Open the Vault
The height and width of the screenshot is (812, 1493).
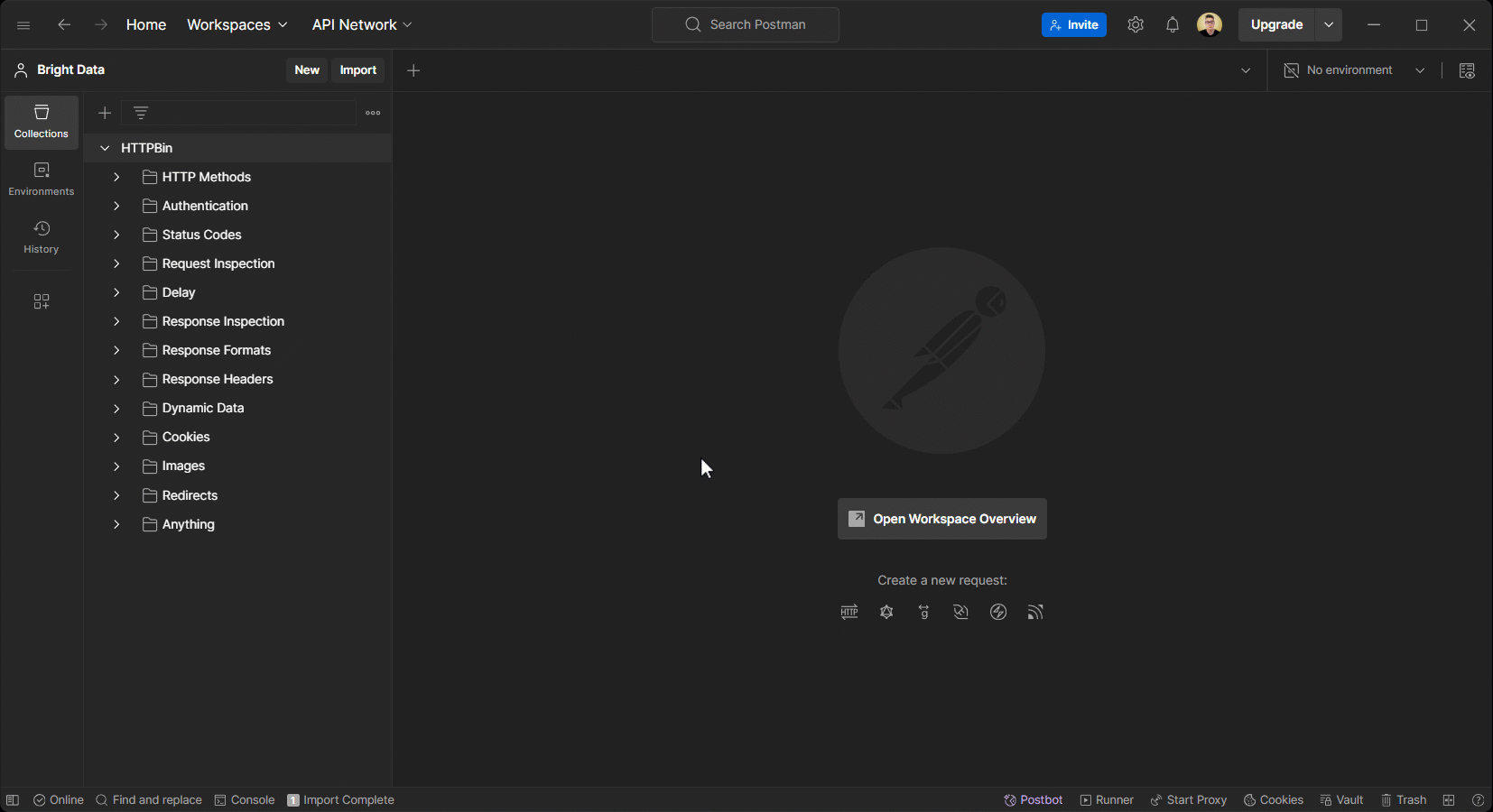[x=1341, y=799]
